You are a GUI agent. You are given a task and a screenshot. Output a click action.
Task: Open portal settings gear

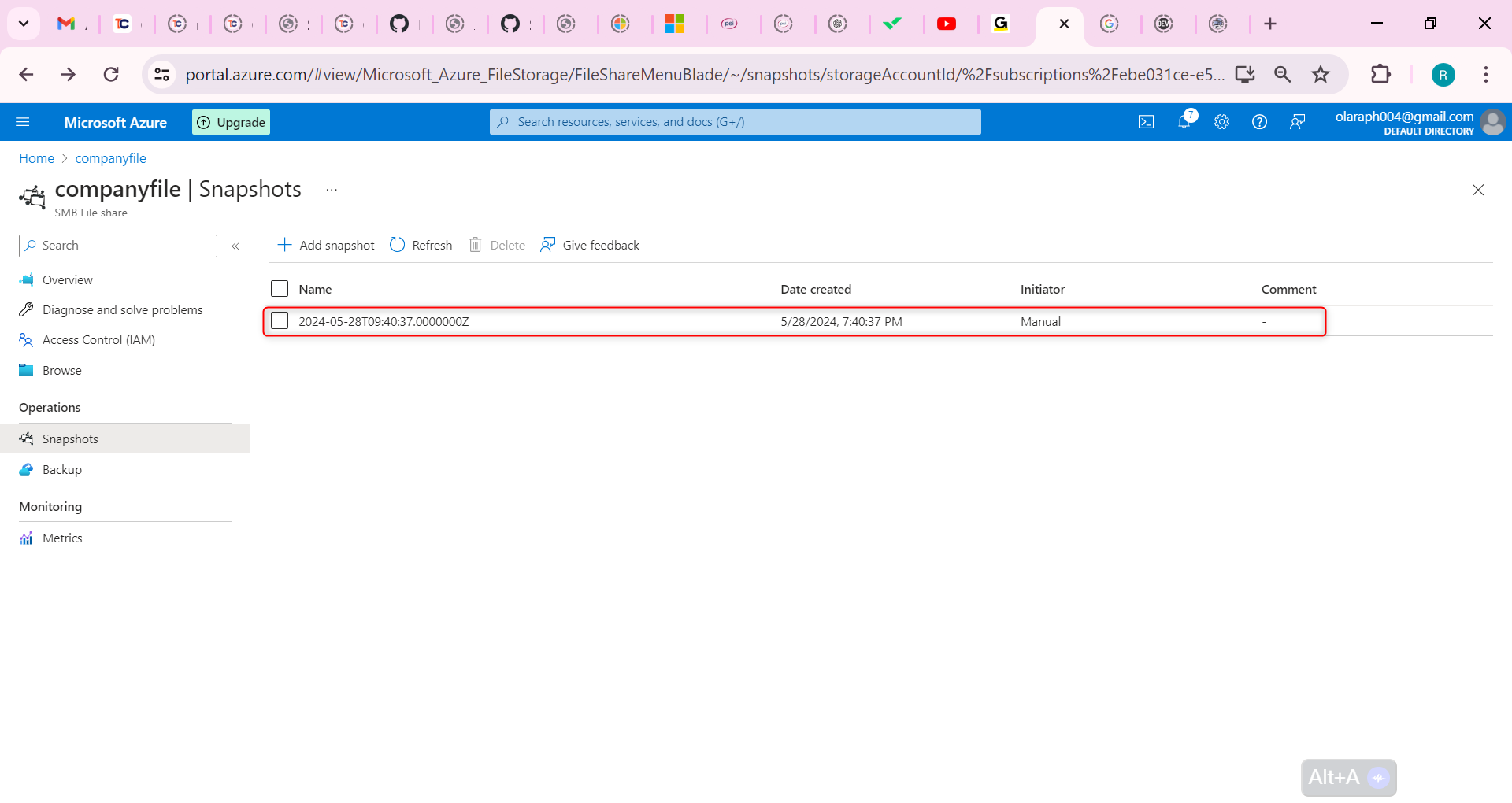click(1221, 122)
